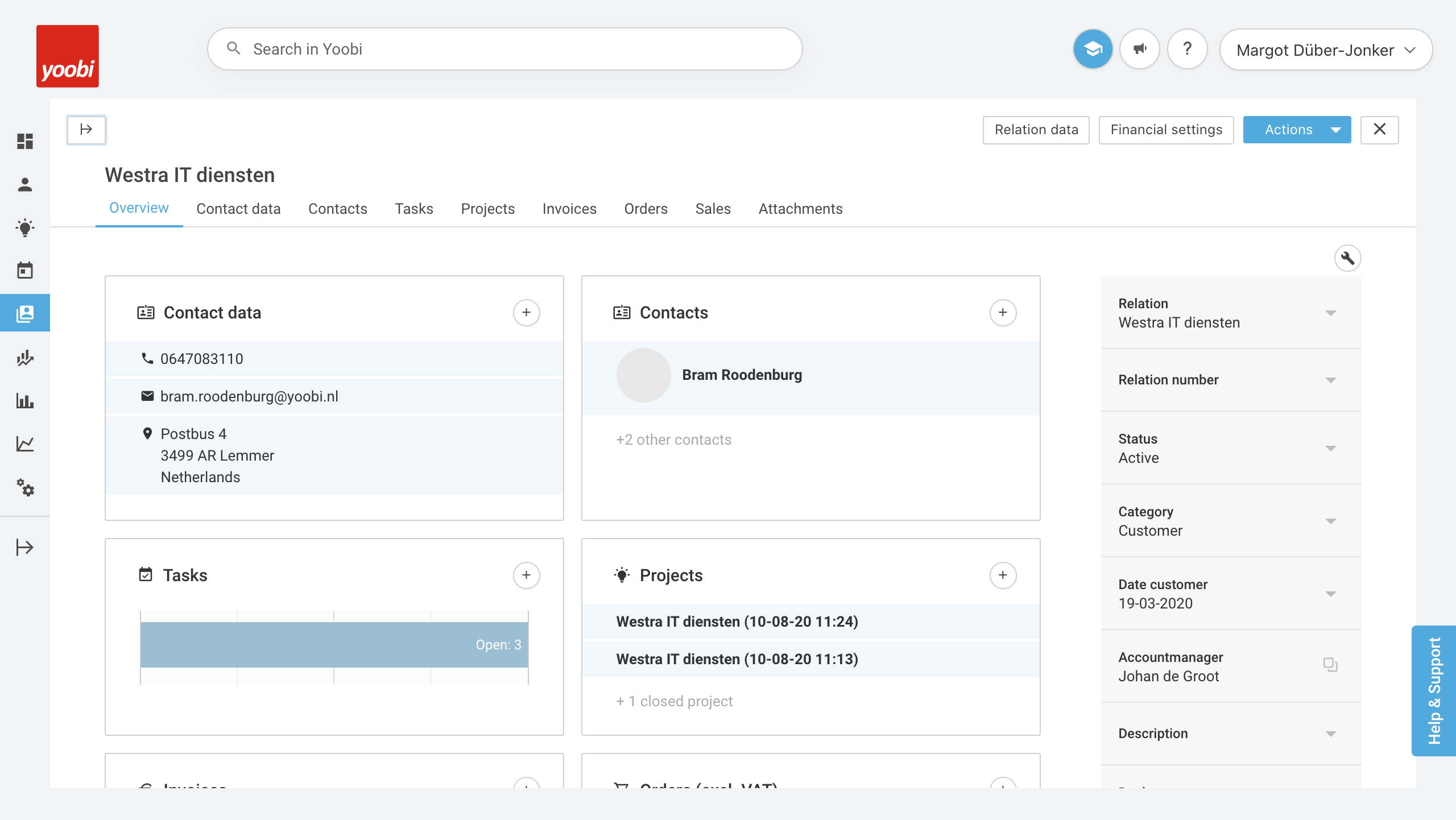Viewport: 1456px width, 820px height.
Task: Click the Open: 3 tasks bar
Action: coord(334,644)
